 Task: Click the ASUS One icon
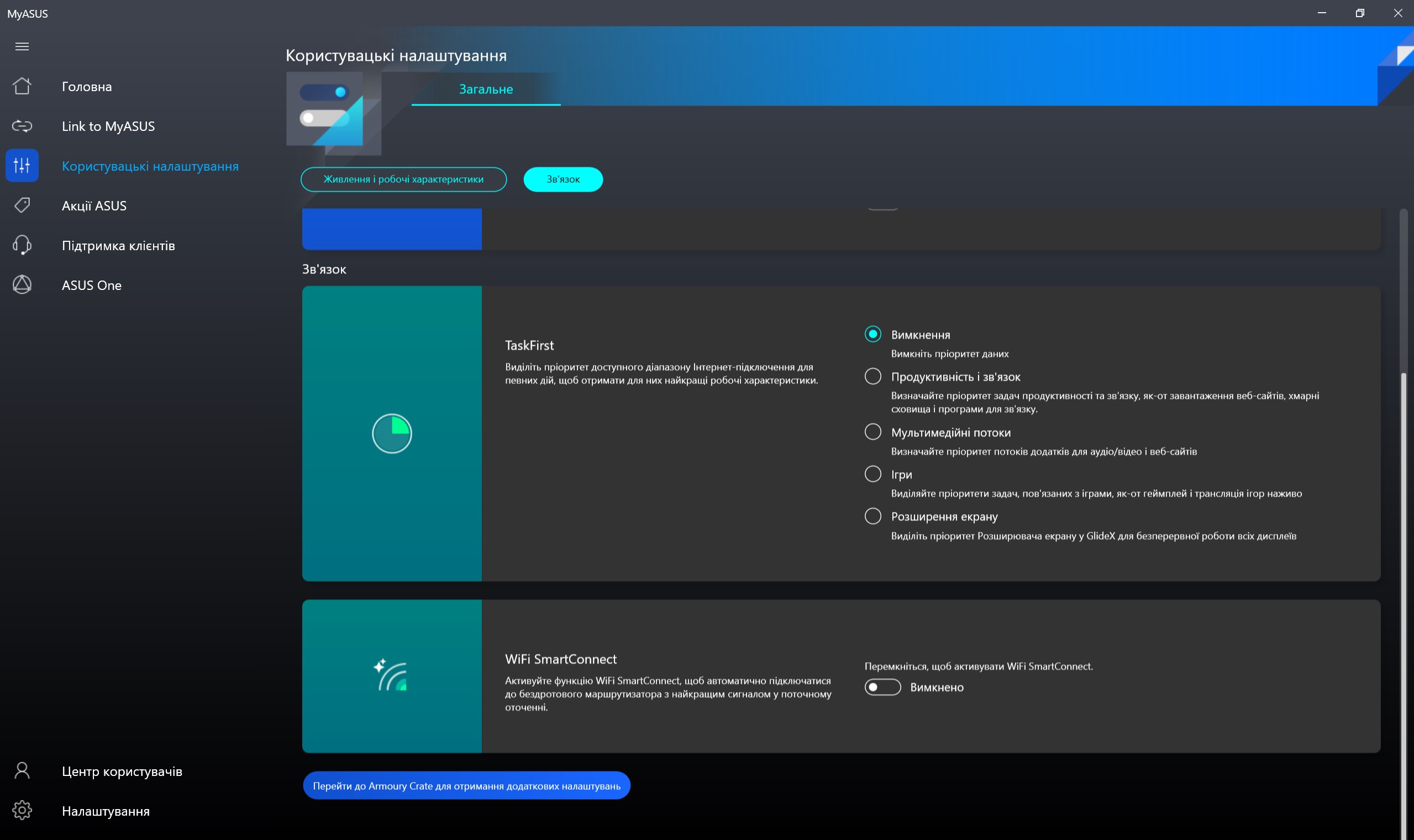[22, 285]
